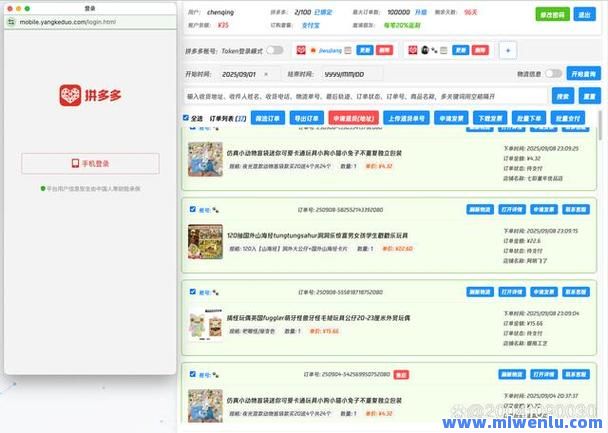Click the 已绑定 link next to 2/100
The image size is (608, 433).
coord(323,12)
